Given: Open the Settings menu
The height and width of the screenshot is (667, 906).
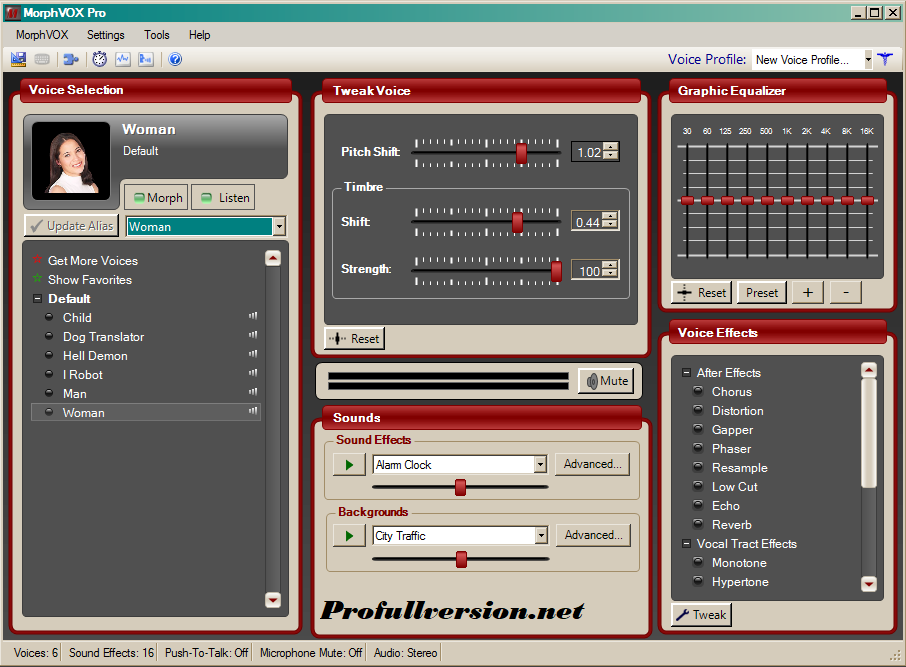Looking at the screenshot, I should pos(105,34).
